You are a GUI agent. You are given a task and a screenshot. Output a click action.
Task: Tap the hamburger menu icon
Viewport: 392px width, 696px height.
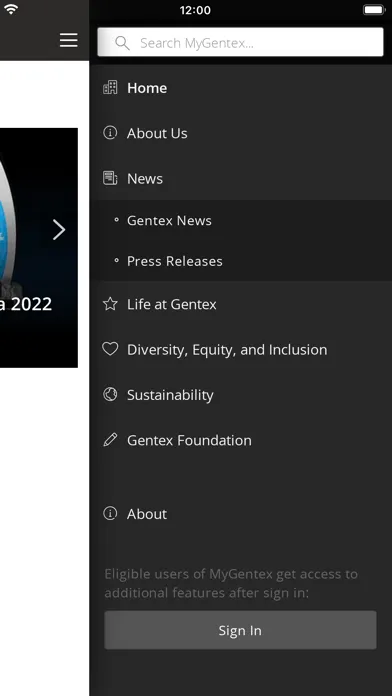tap(69, 40)
